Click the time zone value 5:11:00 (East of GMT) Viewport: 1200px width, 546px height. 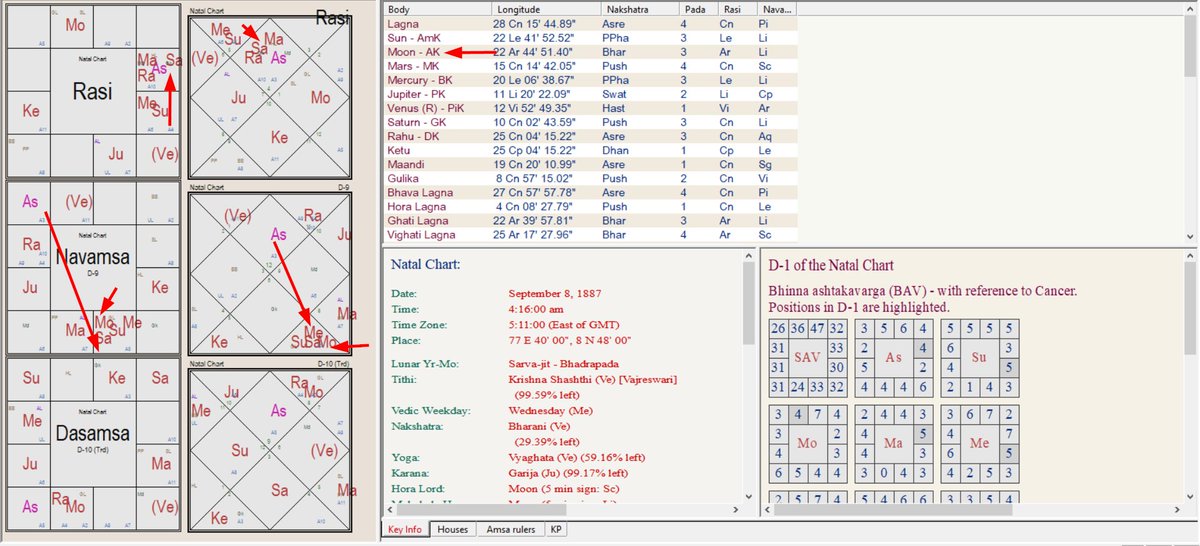[566, 325]
